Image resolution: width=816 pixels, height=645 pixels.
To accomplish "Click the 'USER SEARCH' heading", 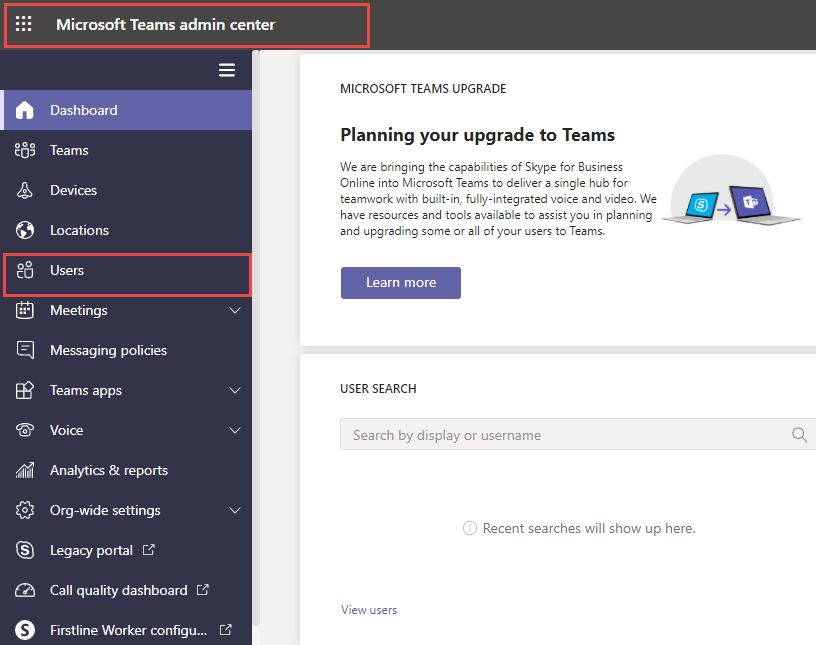I will point(378,389).
